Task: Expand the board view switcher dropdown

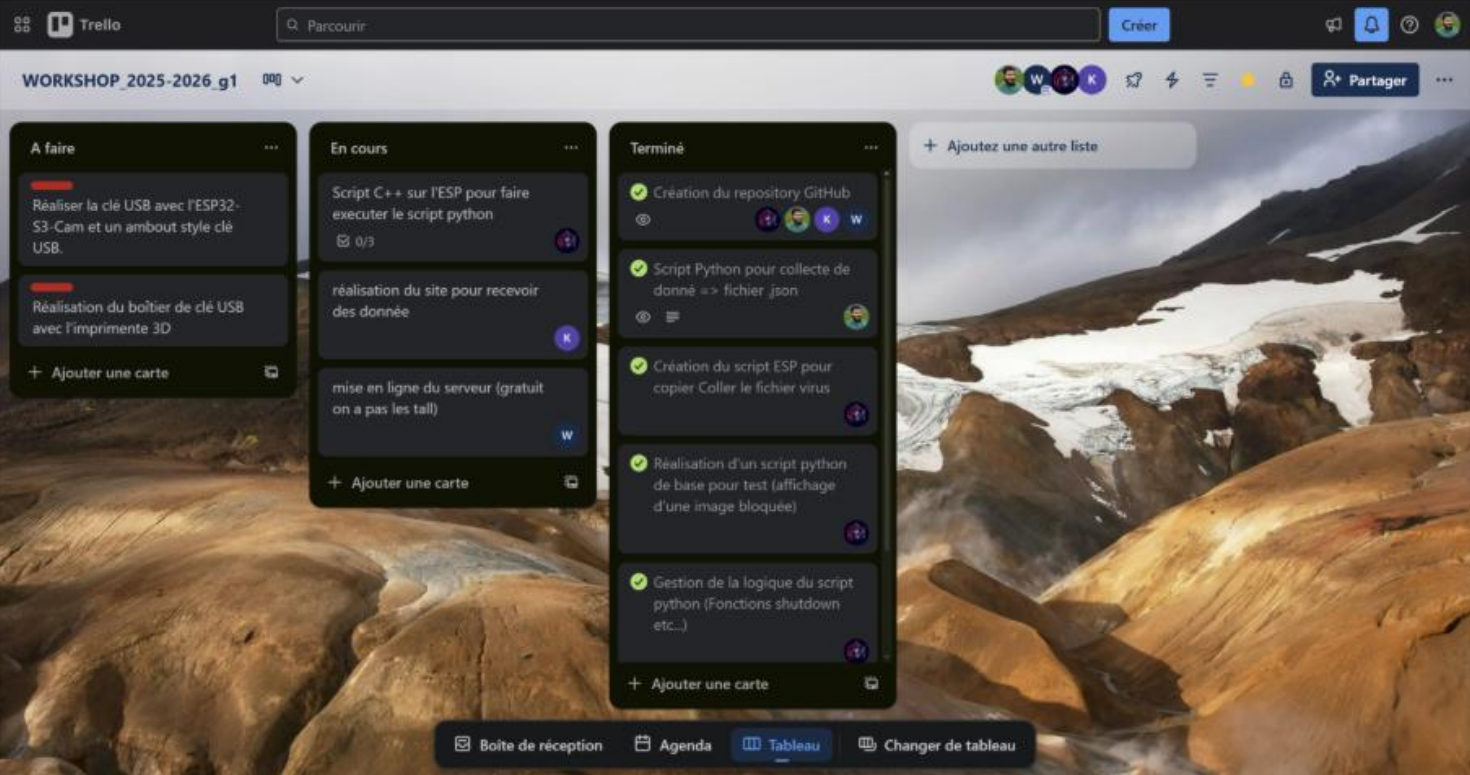Action: (283, 80)
